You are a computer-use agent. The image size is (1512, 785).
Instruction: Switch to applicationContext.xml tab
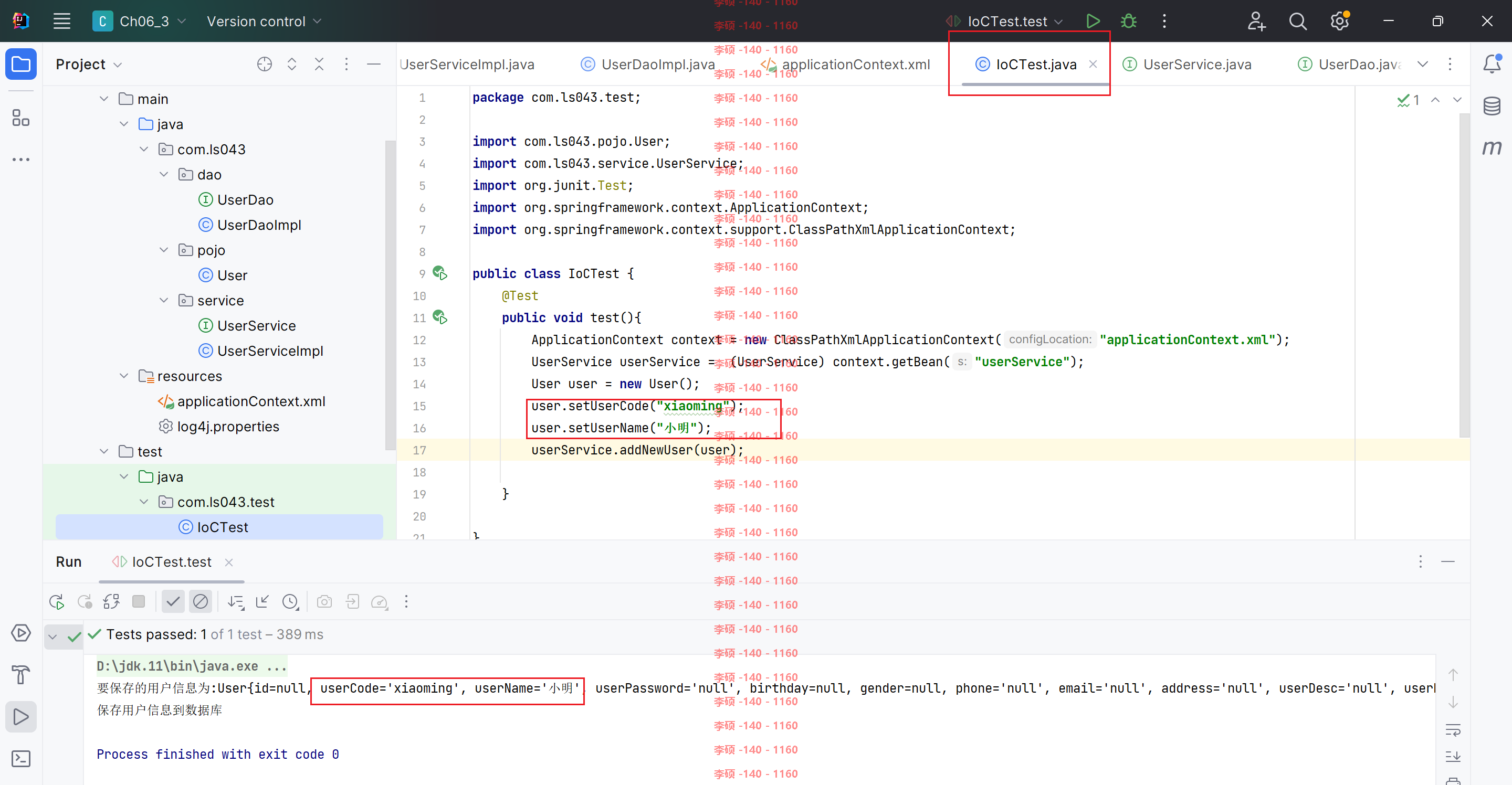coord(845,64)
